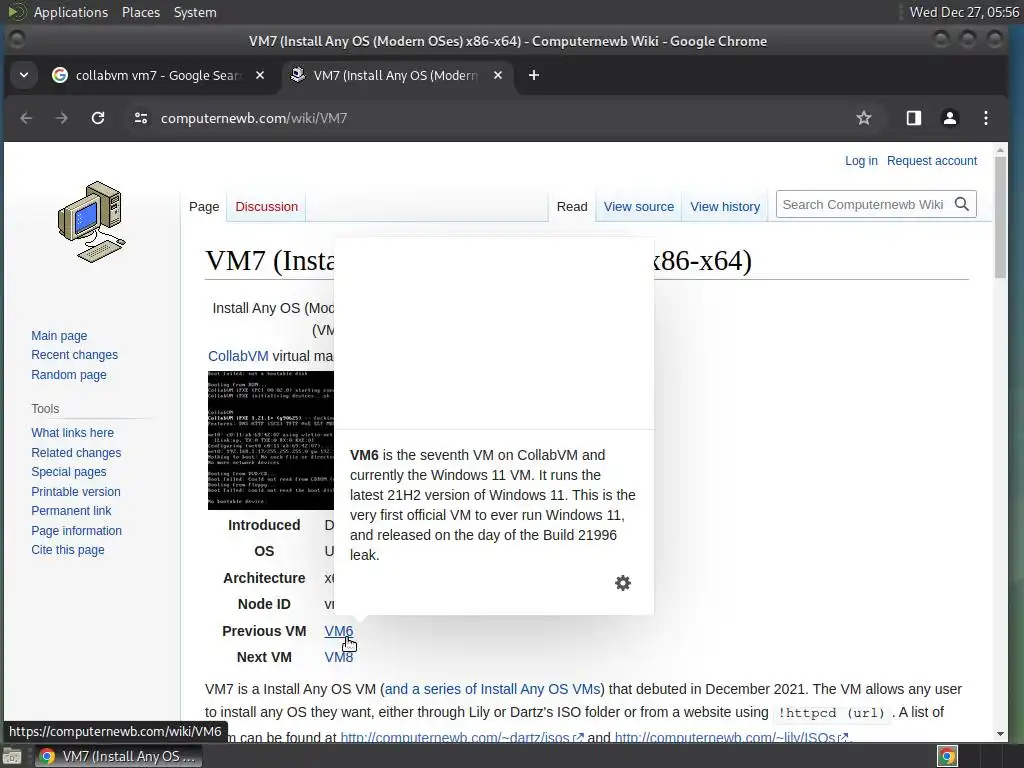Open What links here

72,433
